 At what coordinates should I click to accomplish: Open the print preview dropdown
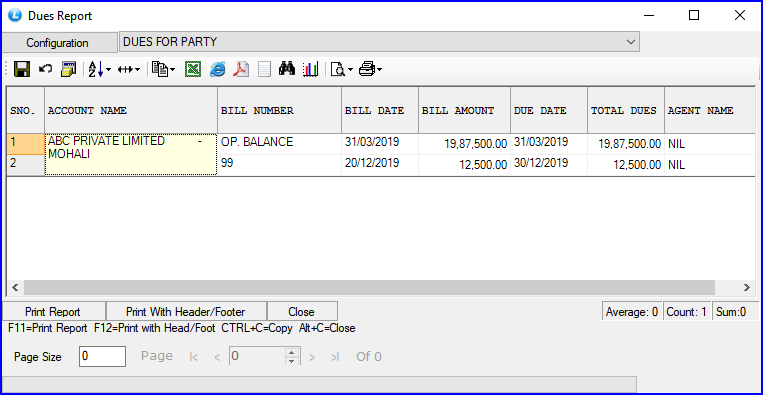tap(350, 70)
